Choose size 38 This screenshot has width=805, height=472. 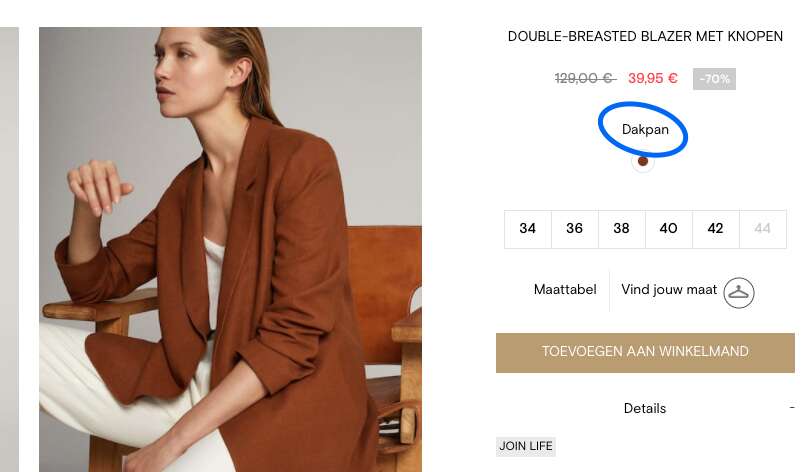tap(622, 229)
